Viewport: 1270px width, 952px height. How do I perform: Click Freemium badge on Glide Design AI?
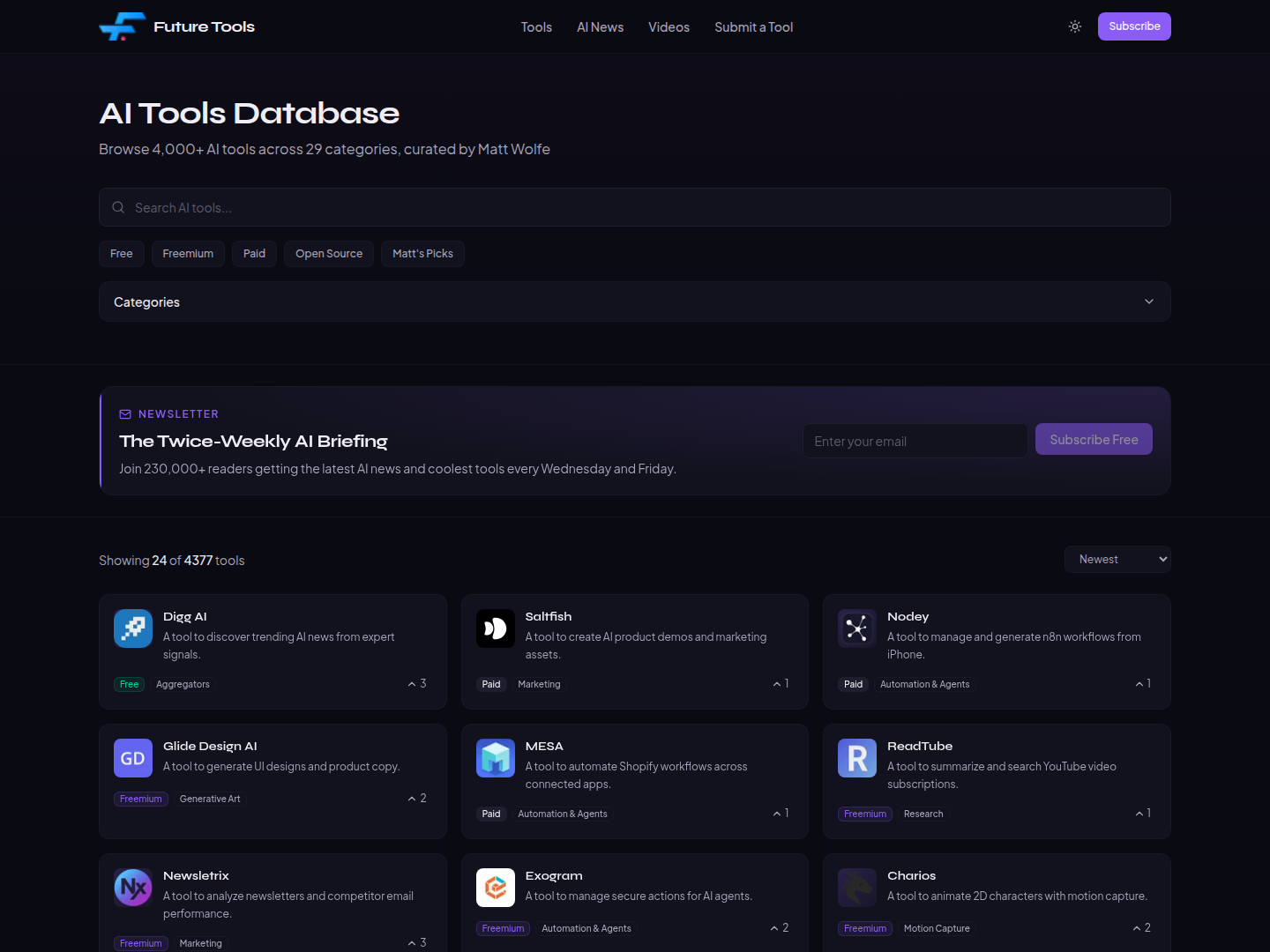[x=141, y=799]
